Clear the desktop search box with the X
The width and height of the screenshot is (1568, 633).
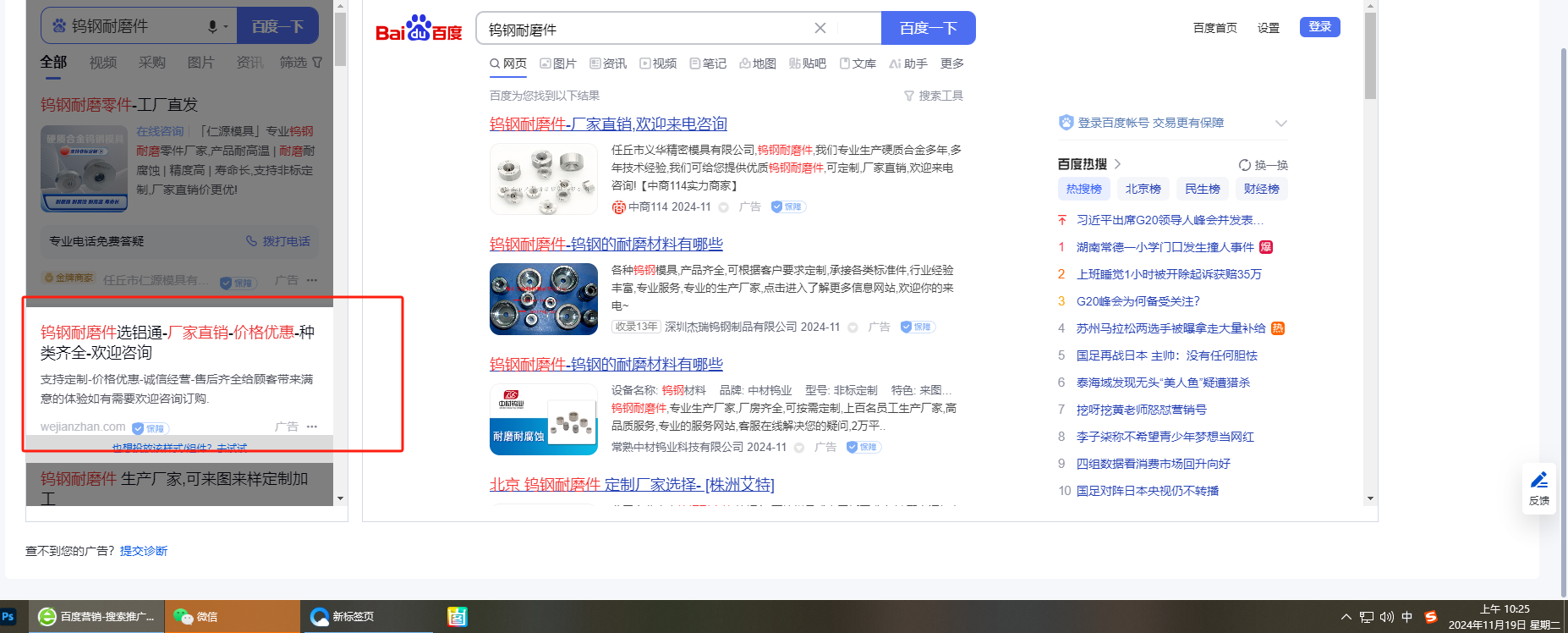click(x=820, y=28)
